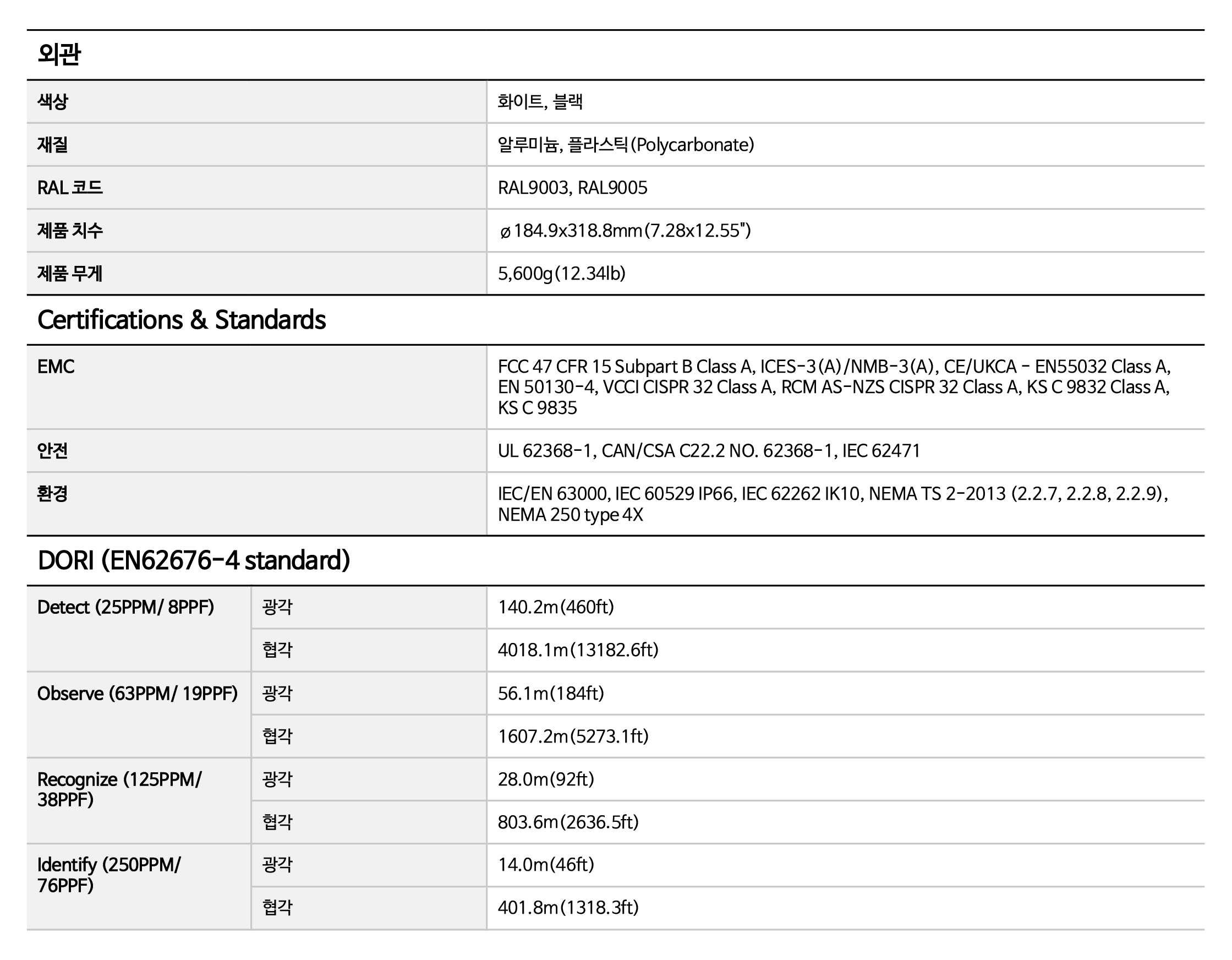Click the Certifications & Standards heading
1232x960 pixels.
tap(181, 320)
